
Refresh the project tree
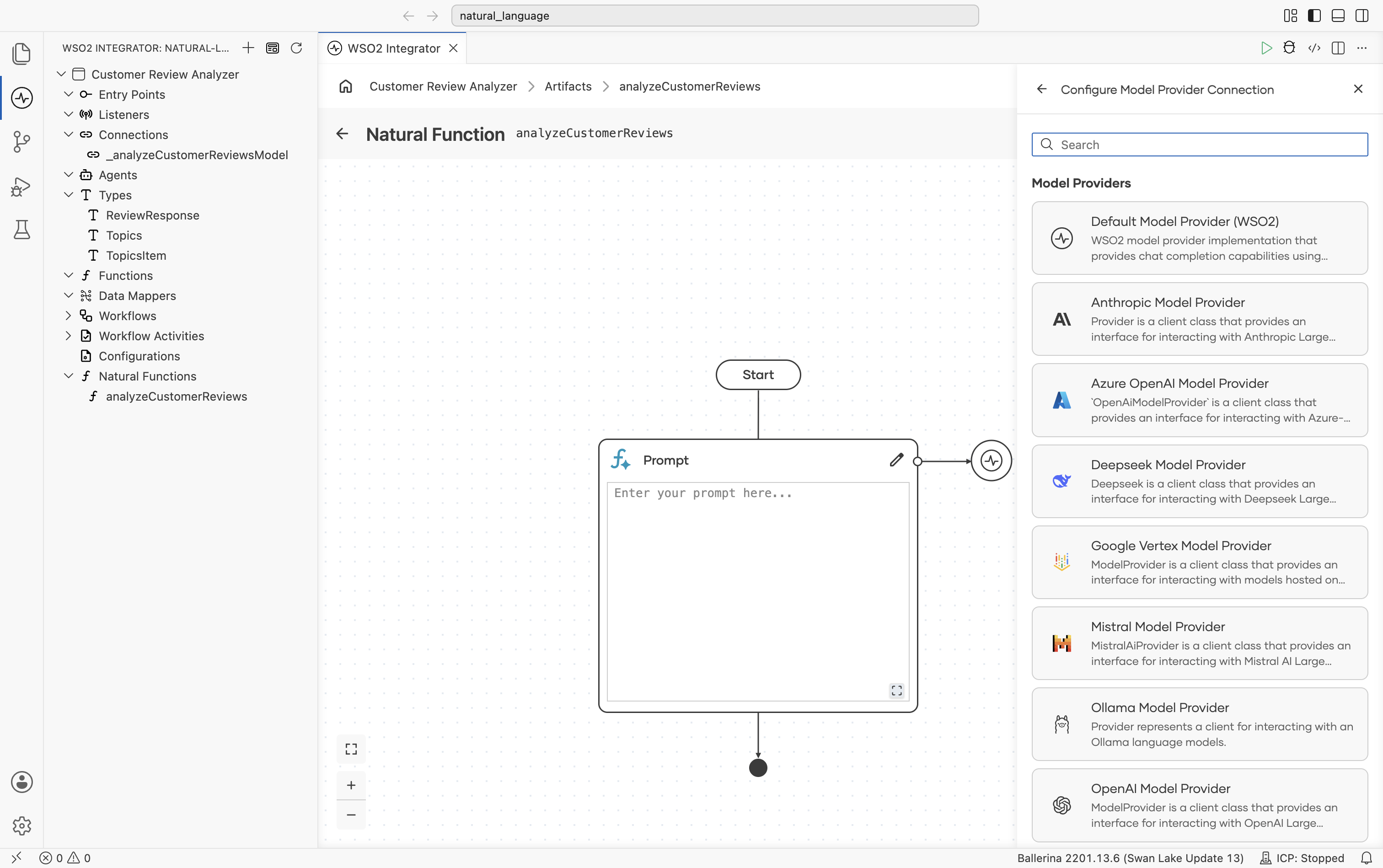point(296,48)
